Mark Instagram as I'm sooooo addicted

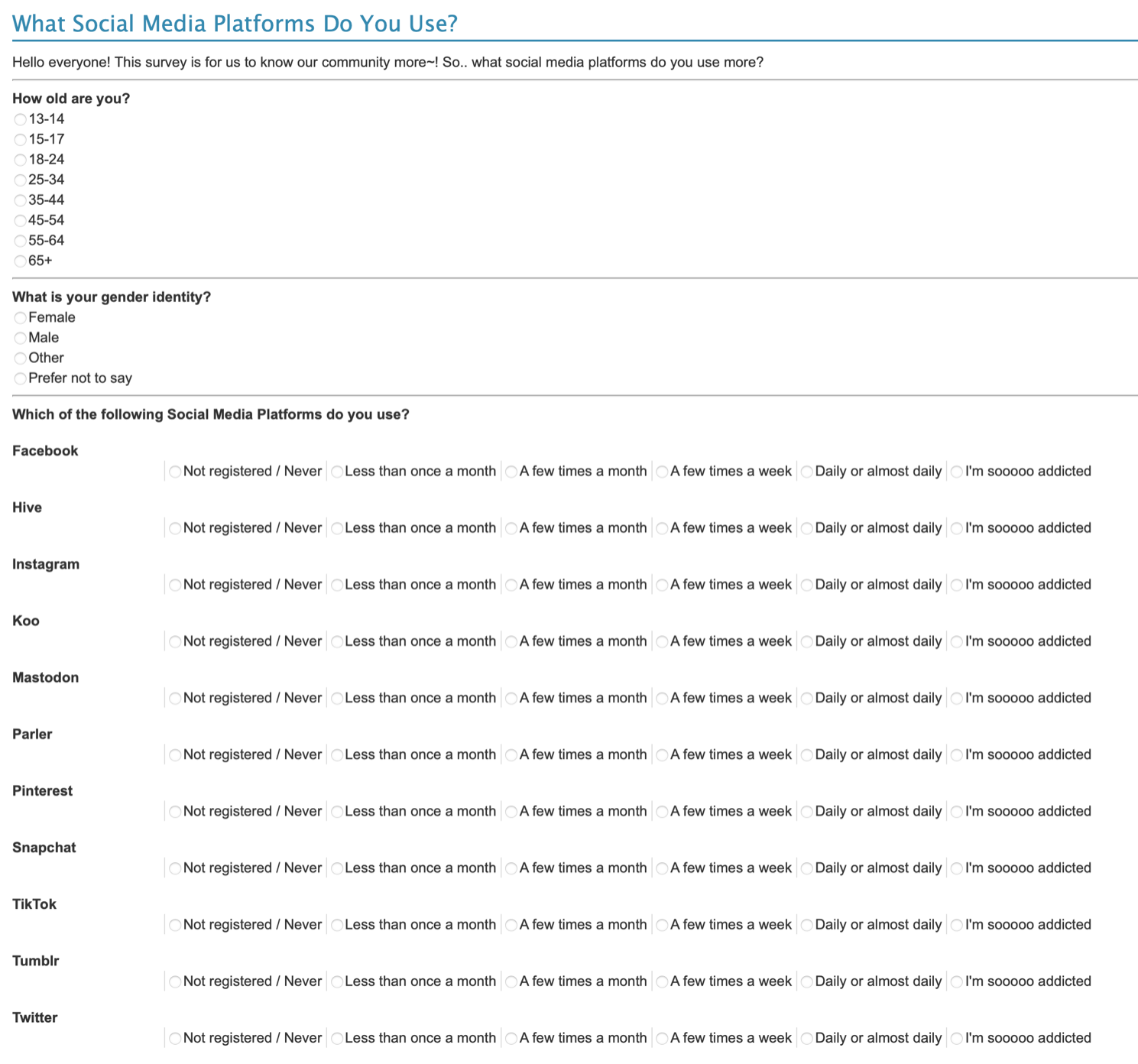click(957, 585)
